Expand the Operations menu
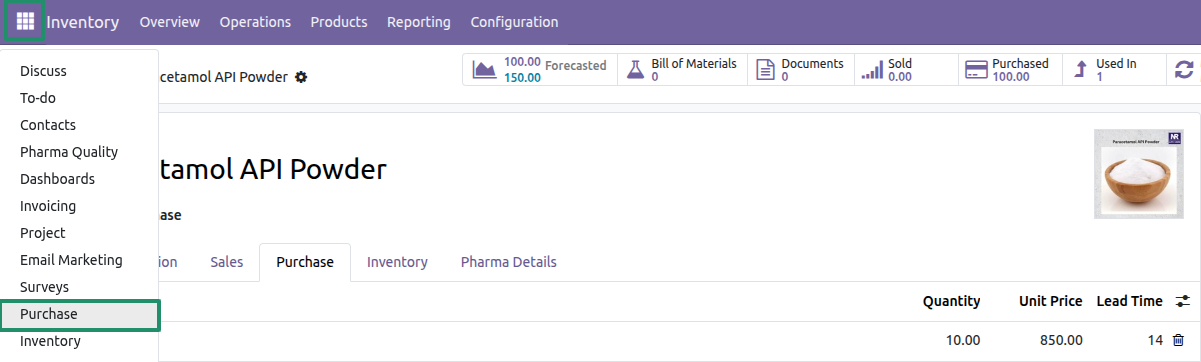Viewport: 1201px width, 362px height. pos(255,22)
